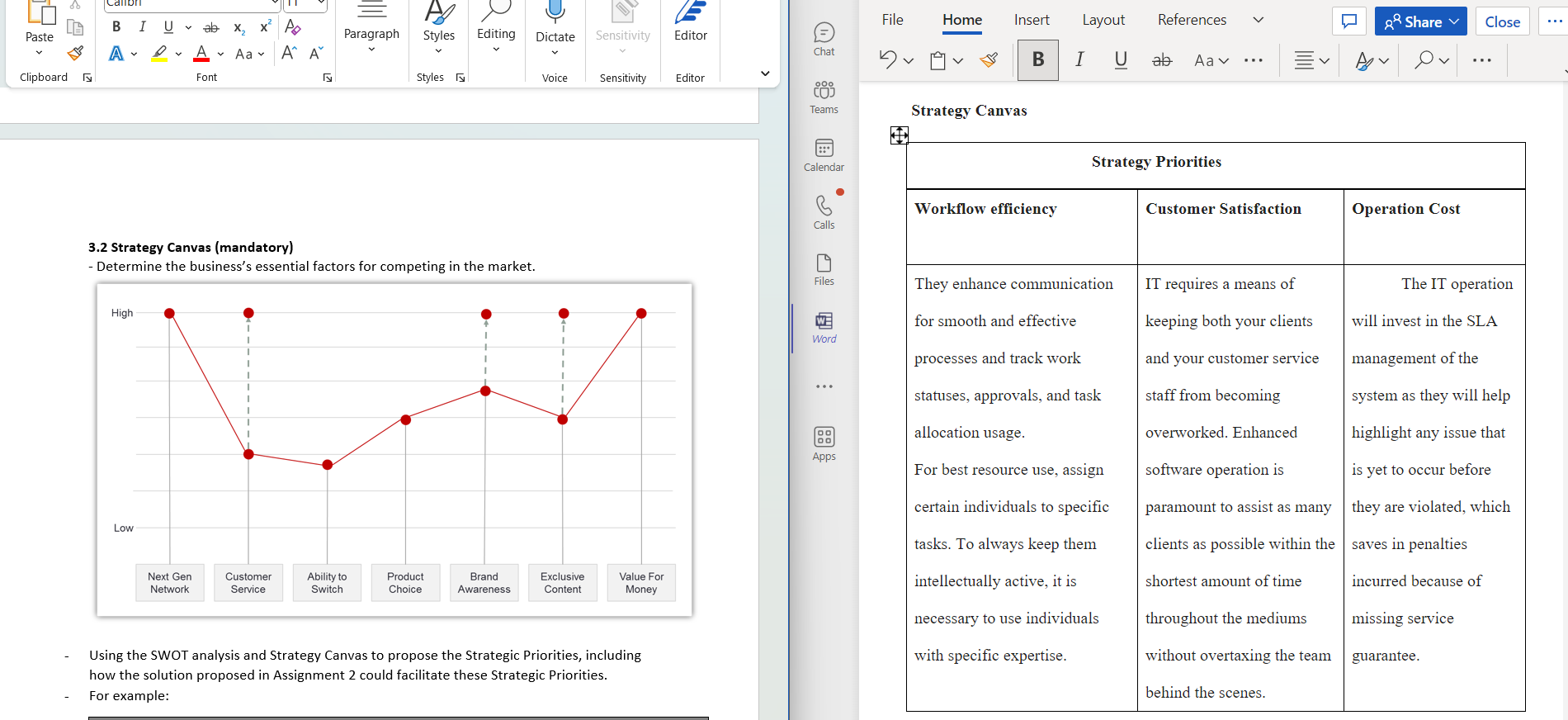Viewport: 1568px width, 720px height.
Task: Click the Copy icon in the Clipboard group
Action: [75, 27]
